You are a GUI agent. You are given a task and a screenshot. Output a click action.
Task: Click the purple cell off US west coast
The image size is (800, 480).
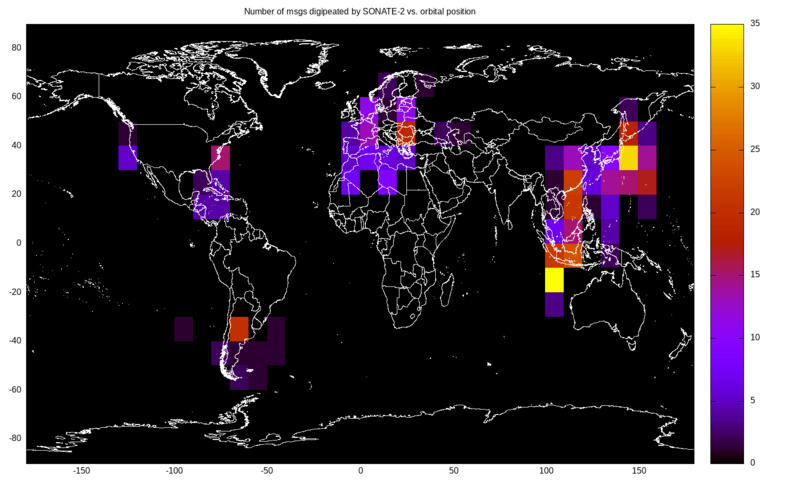pyautogui.click(x=127, y=158)
